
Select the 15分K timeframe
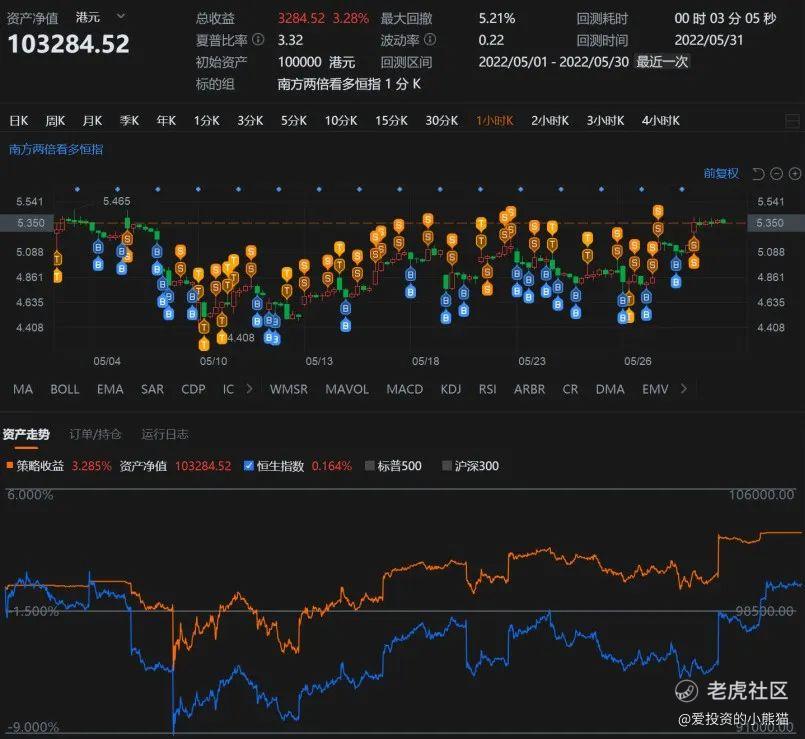(391, 121)
